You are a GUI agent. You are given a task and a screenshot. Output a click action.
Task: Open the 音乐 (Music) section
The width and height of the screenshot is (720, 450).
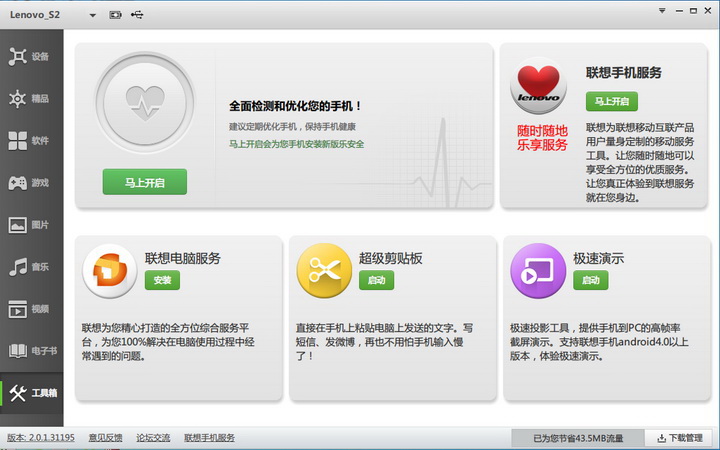coord(31,267)
